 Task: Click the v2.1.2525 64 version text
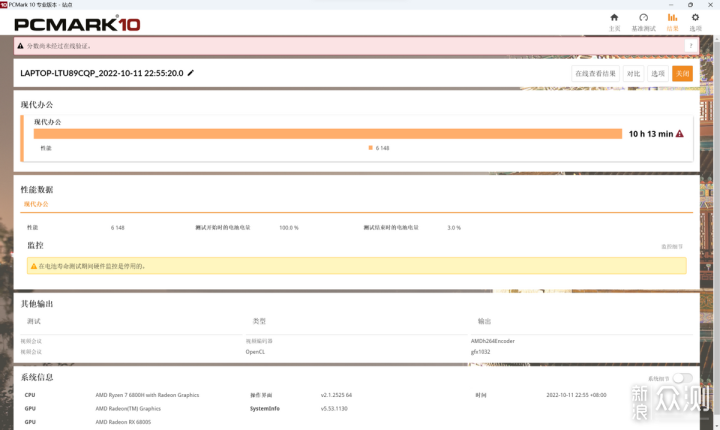click(x=336, y=395)
